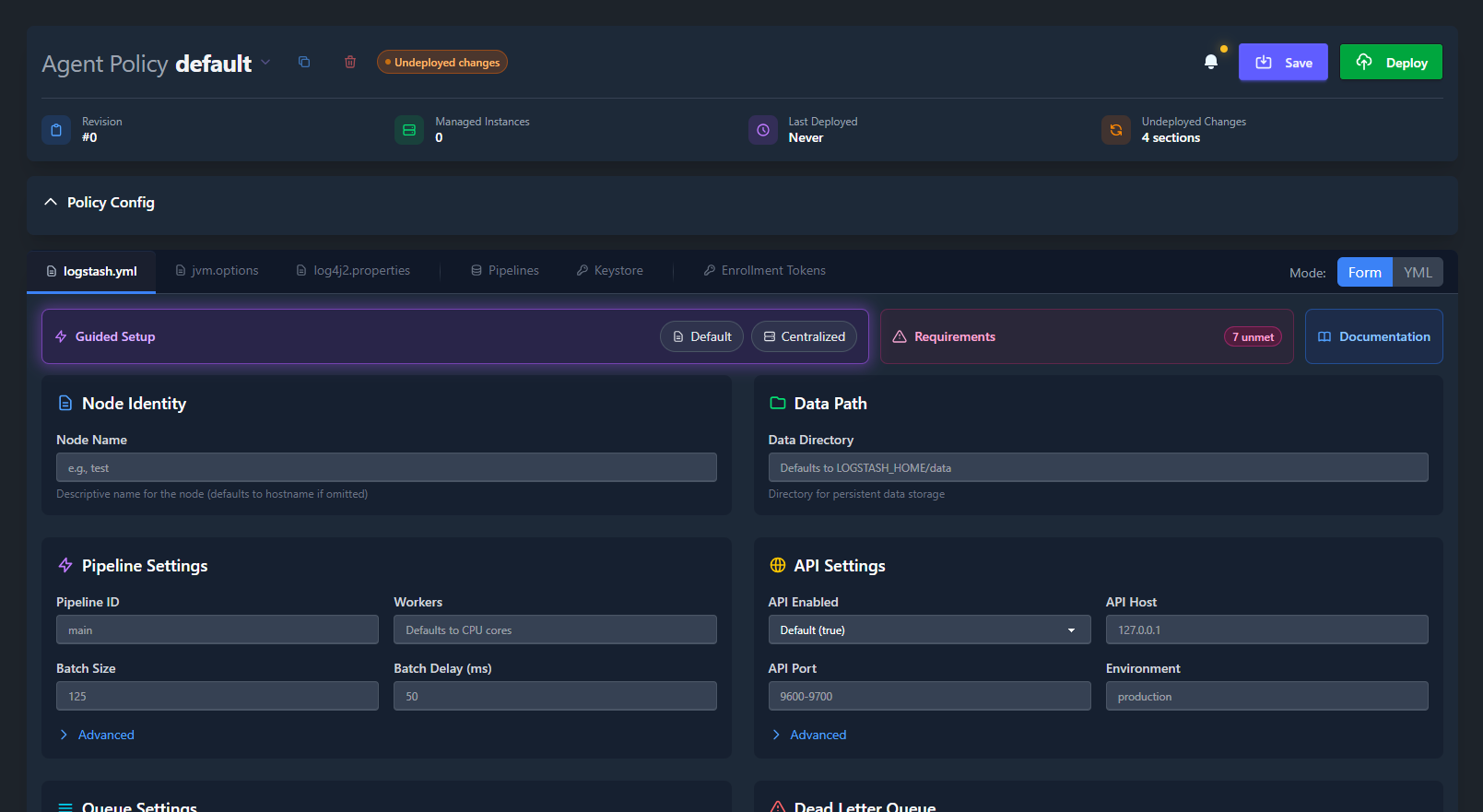The height and width of the screenshot is (812, 1483).
Task: Click the Node Identity document icon
Action: tap(65, 403)
